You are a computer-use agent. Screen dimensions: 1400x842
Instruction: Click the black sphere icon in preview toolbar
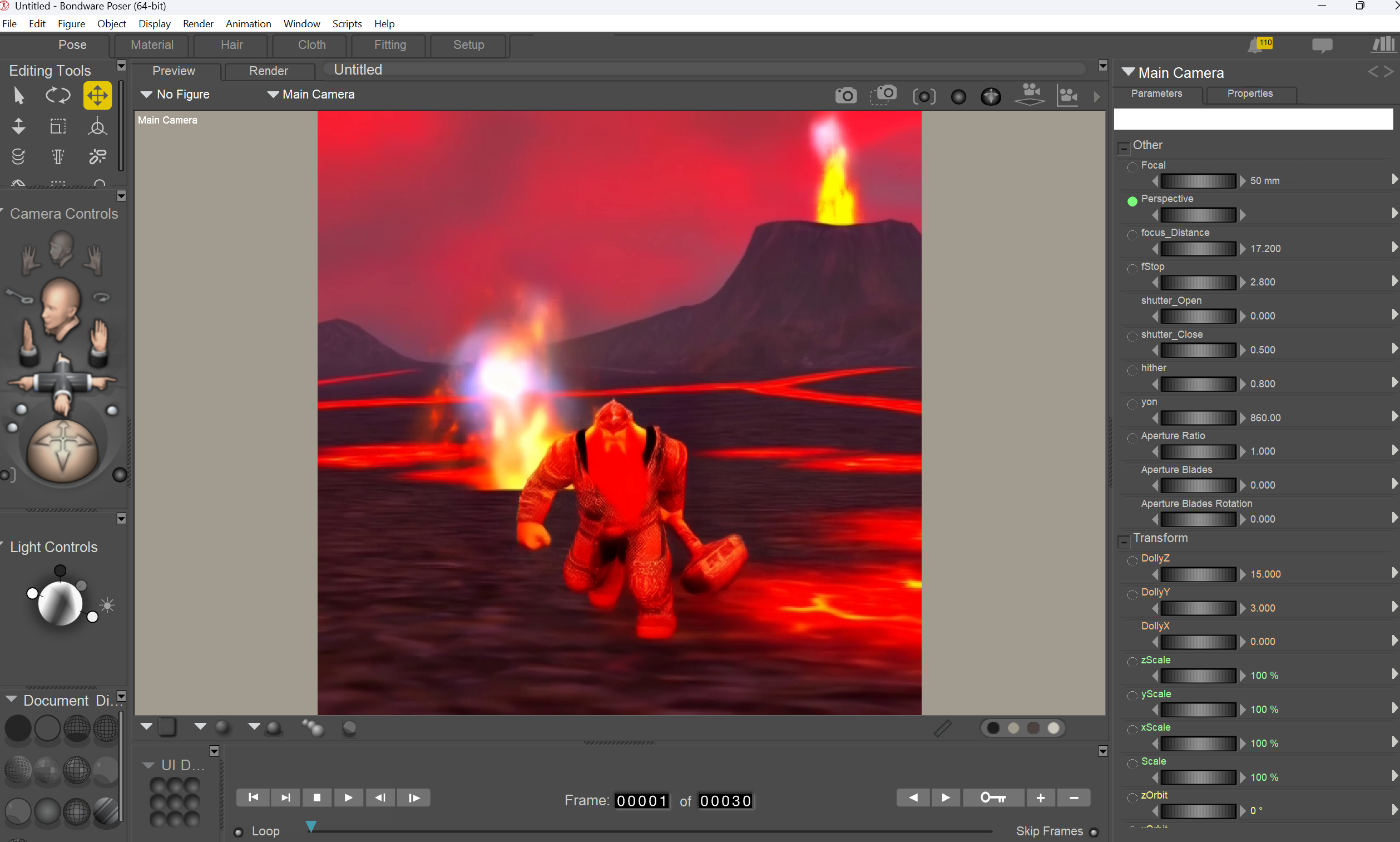coord(958,97)
